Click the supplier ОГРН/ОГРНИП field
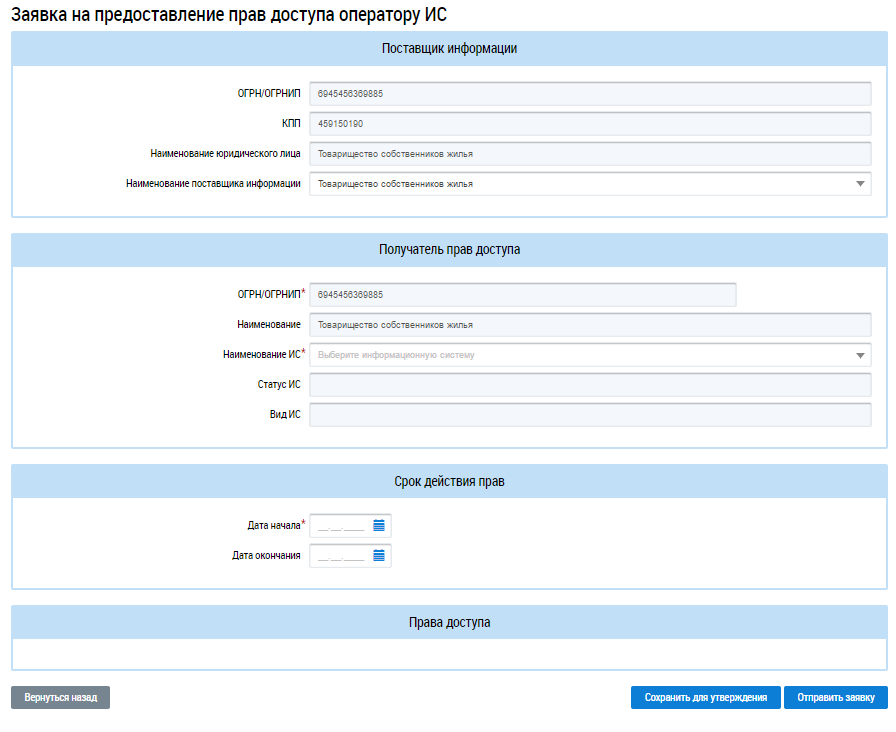The image size is (896, 732). [590, 94]
